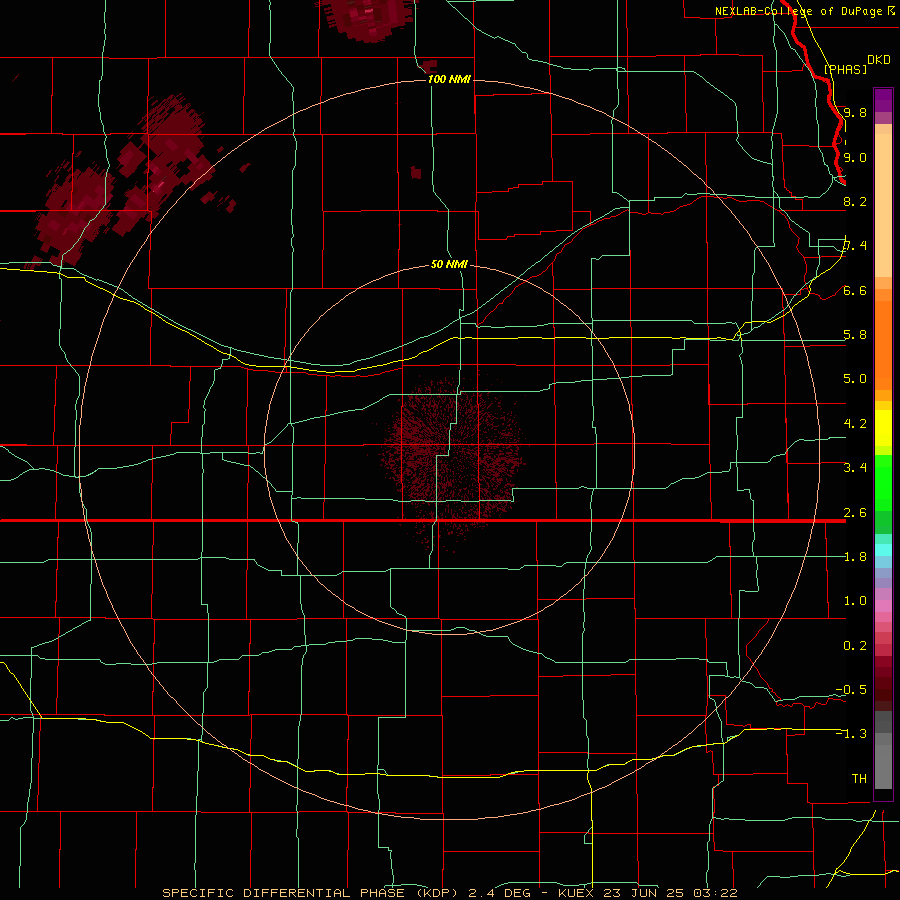This screenshot has height=900, width=900.
Task: Click the 2.6 value on the color scale
Action: coord(855,513)
